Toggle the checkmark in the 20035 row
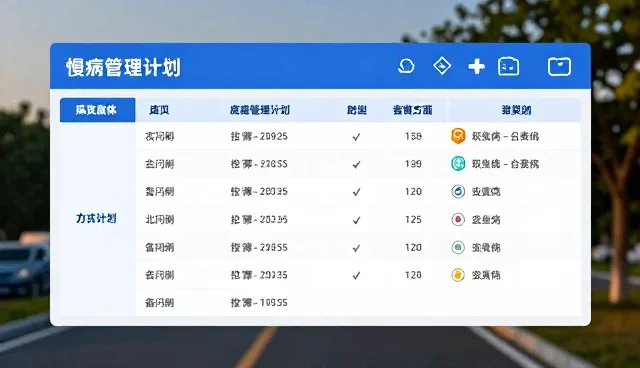Image resolution: width=640 pixels, height=368 pixels. pyautogui.click(x=356, y=192)
